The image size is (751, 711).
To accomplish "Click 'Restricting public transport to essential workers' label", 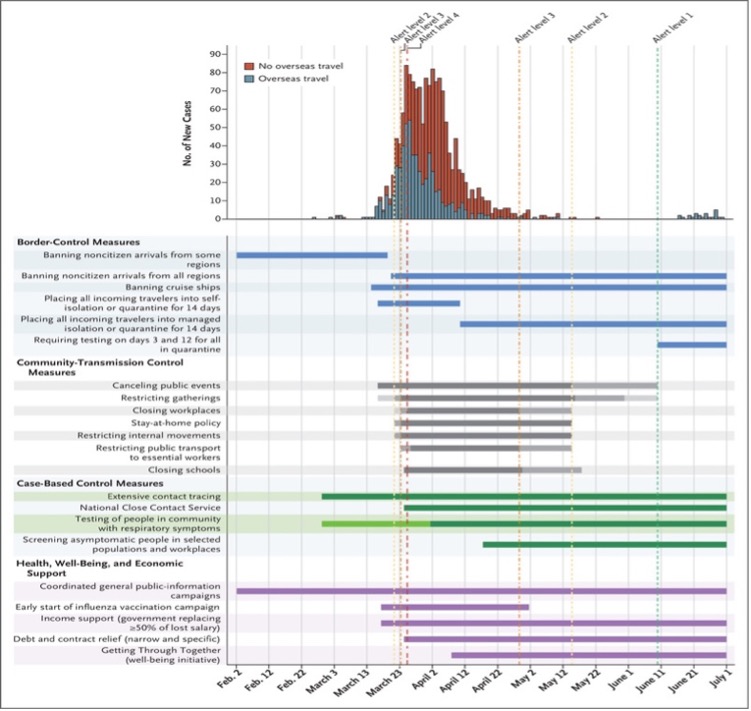I will [159, 453].
